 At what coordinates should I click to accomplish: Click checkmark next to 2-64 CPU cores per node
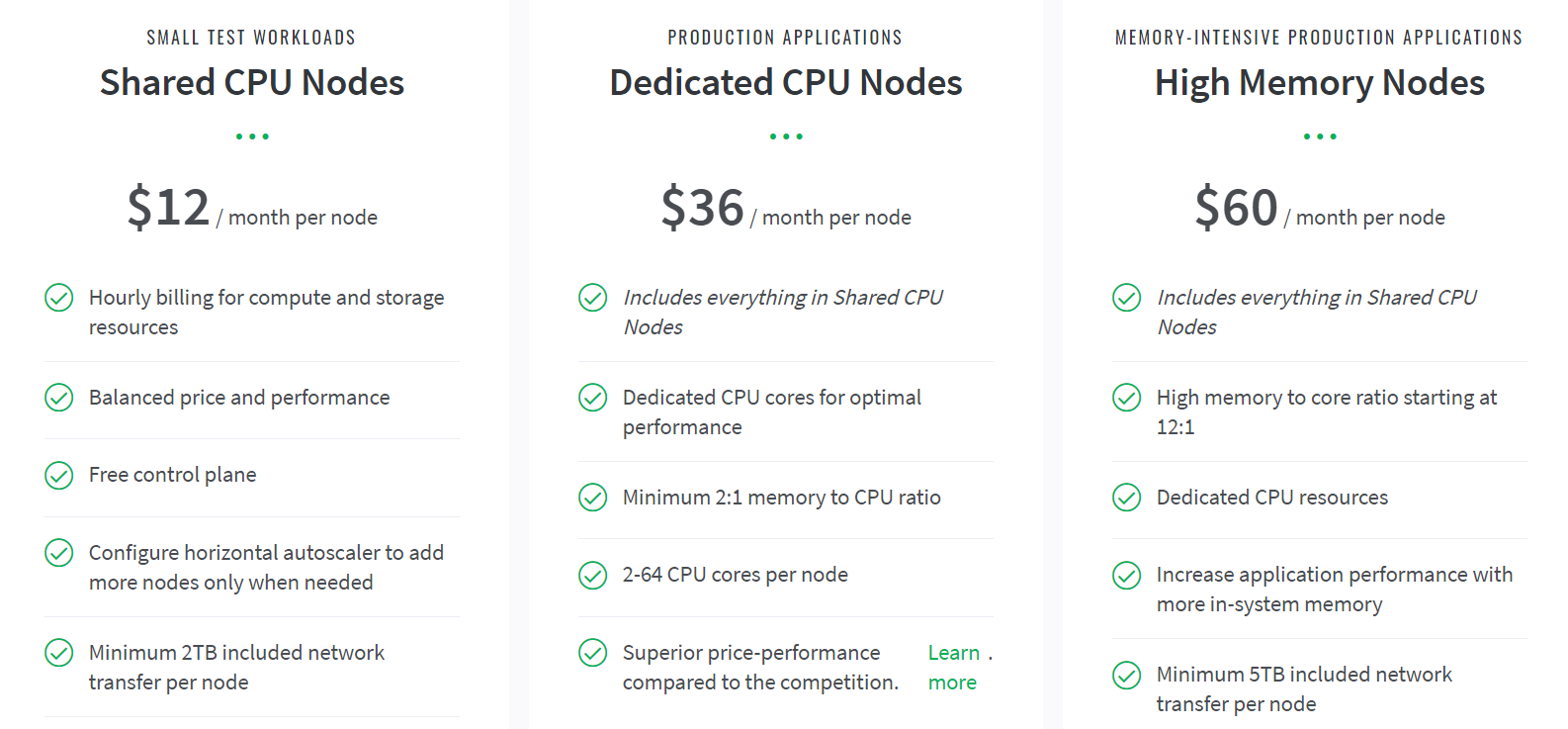point(593,574)
